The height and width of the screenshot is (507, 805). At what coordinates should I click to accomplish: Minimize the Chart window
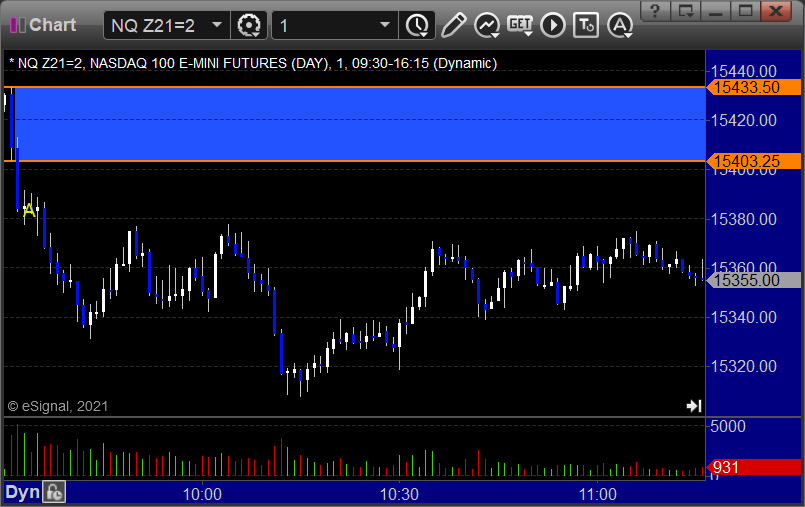coord(716,11)
